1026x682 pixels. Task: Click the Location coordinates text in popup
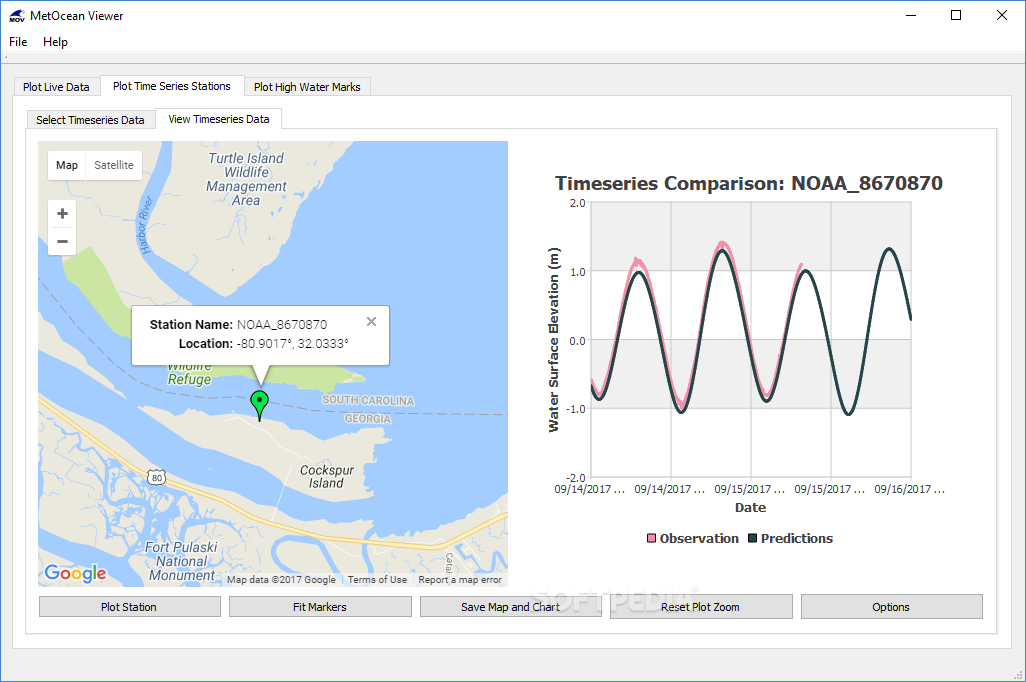click(x=292, y=344)
